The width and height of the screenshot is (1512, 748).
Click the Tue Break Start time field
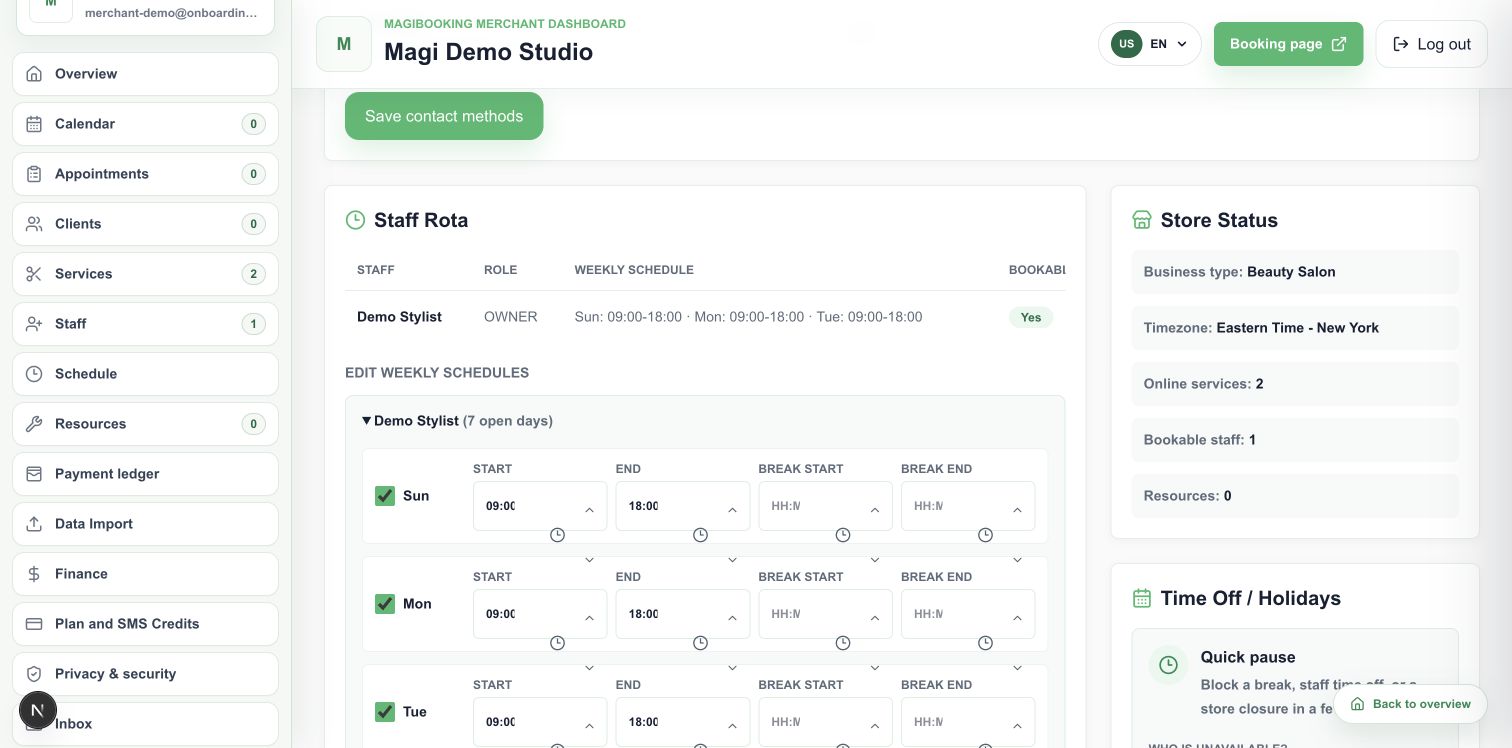pyautogui.click(x=825, y=722)
